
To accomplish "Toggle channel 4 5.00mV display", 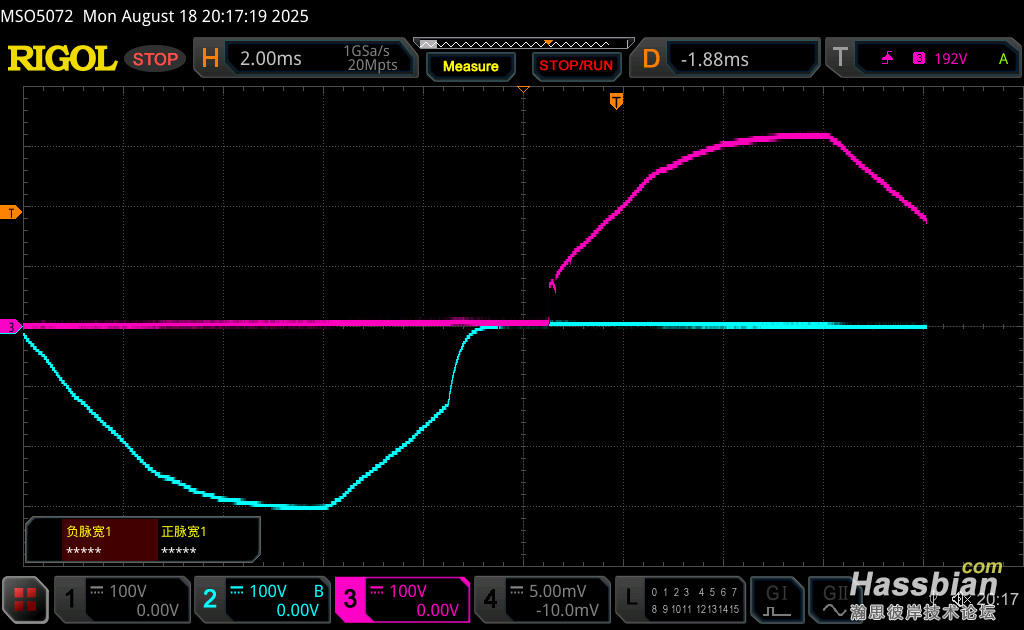I will (541, 600).
